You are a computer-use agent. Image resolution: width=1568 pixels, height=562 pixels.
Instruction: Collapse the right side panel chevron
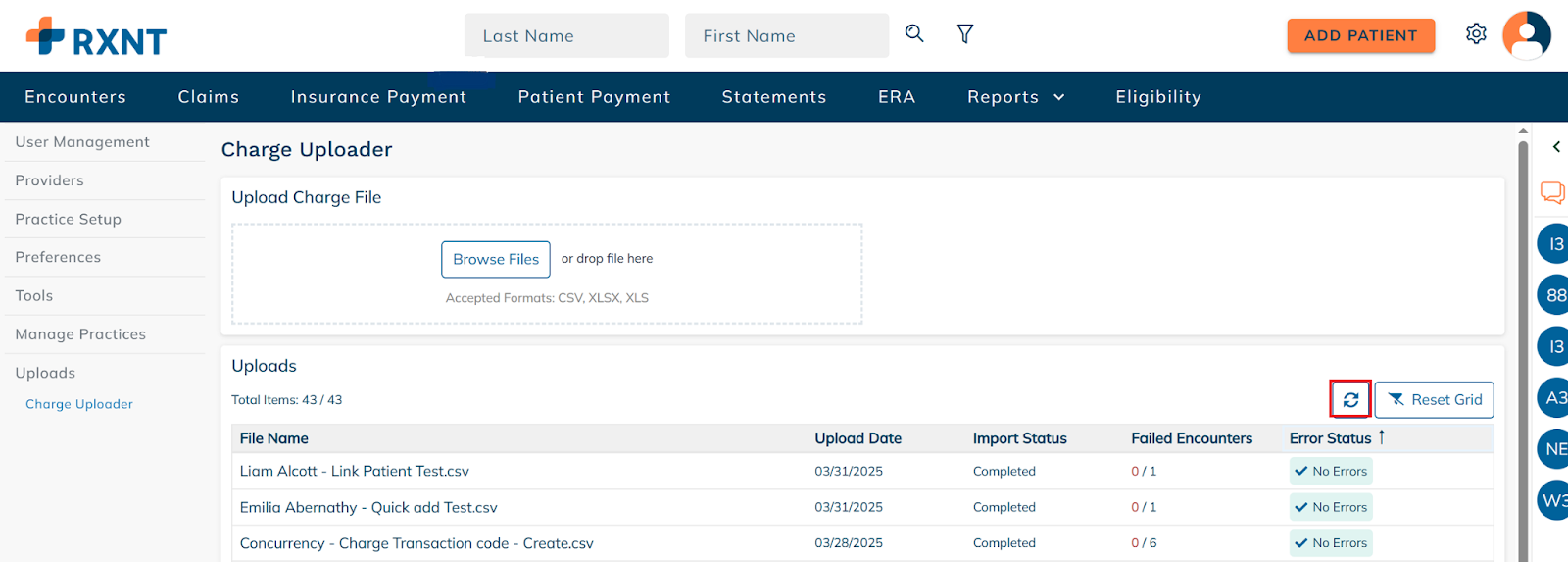coord(1556,147)
